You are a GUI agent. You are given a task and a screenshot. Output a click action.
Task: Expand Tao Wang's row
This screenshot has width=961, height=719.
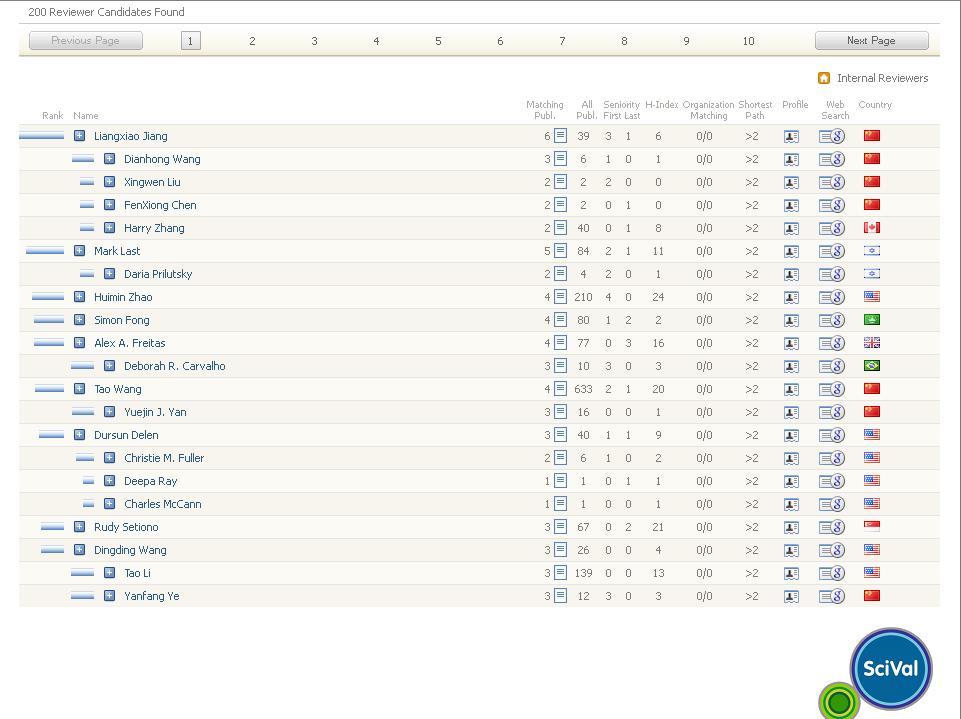point(79,389)
